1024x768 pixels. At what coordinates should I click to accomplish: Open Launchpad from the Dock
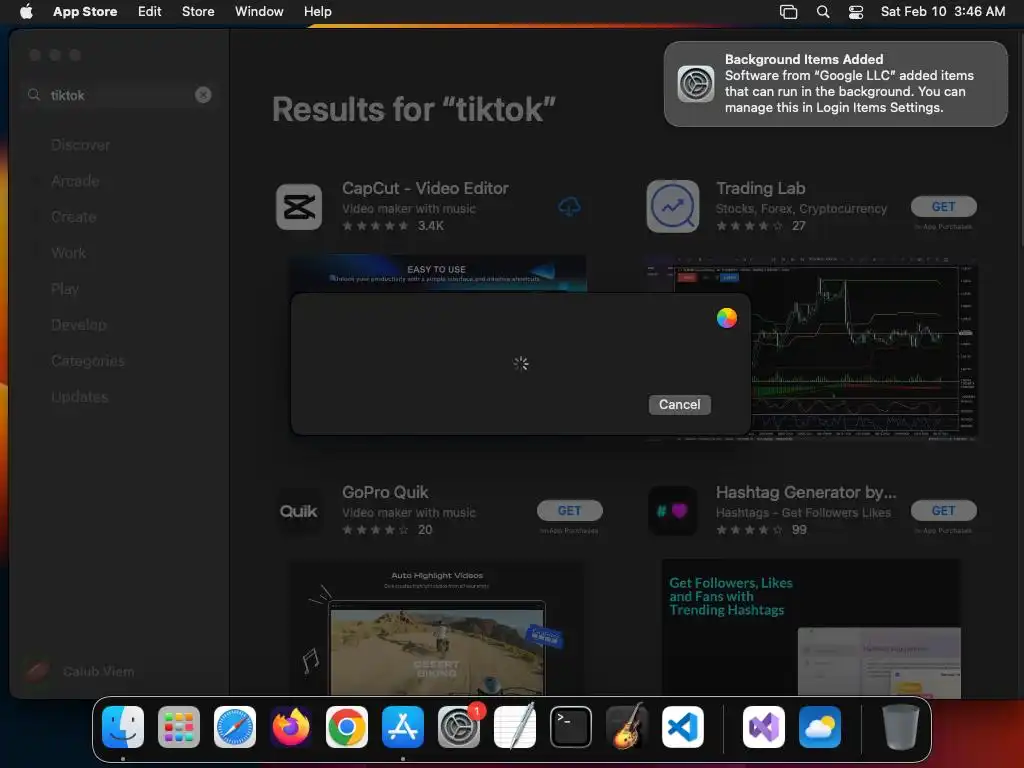[179, 727]
